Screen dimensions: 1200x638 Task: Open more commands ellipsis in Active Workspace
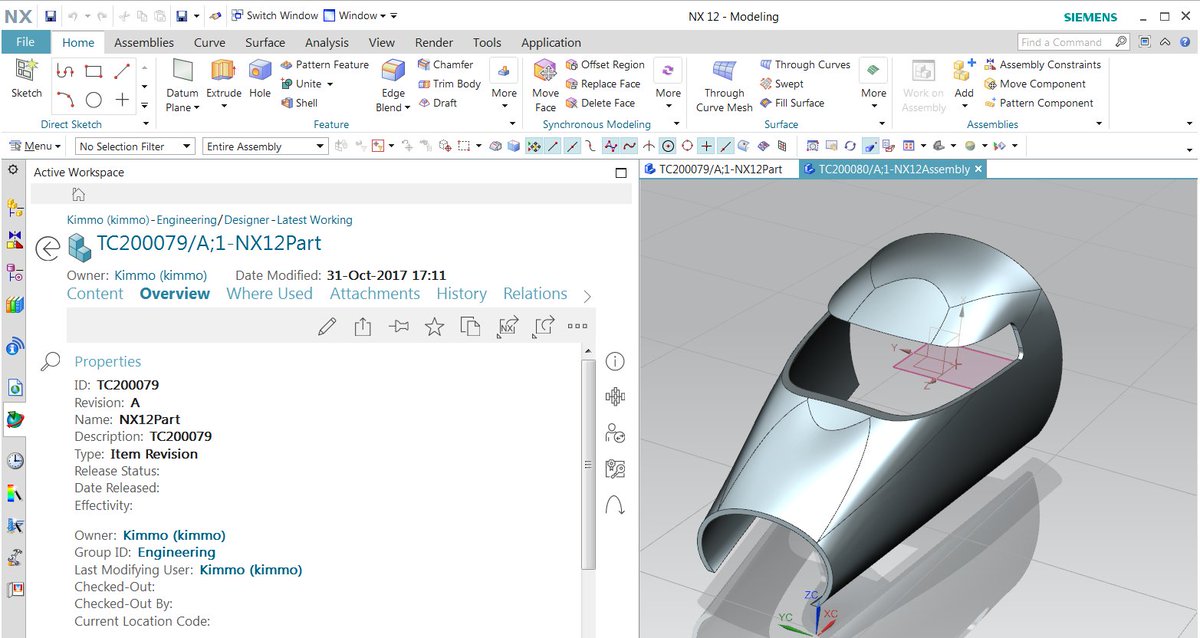(x=577, y=326)
